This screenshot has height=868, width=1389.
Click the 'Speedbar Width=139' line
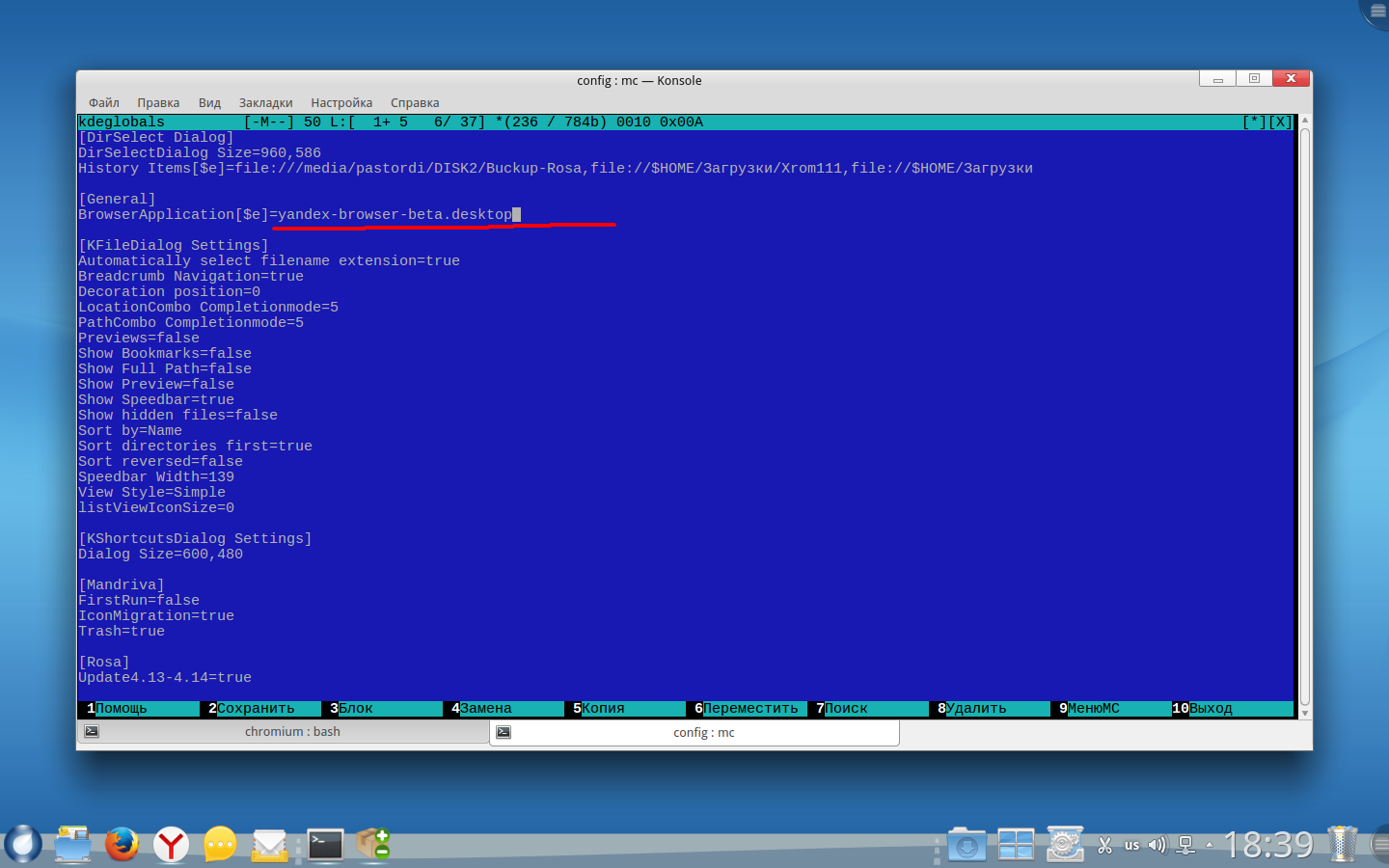[156, 477]
